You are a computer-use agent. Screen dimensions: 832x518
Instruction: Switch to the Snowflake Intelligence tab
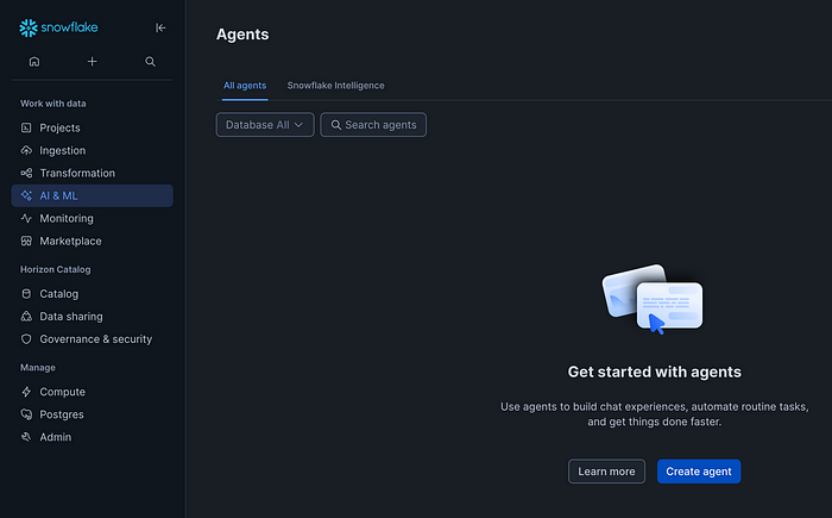[x=335, y=86]
